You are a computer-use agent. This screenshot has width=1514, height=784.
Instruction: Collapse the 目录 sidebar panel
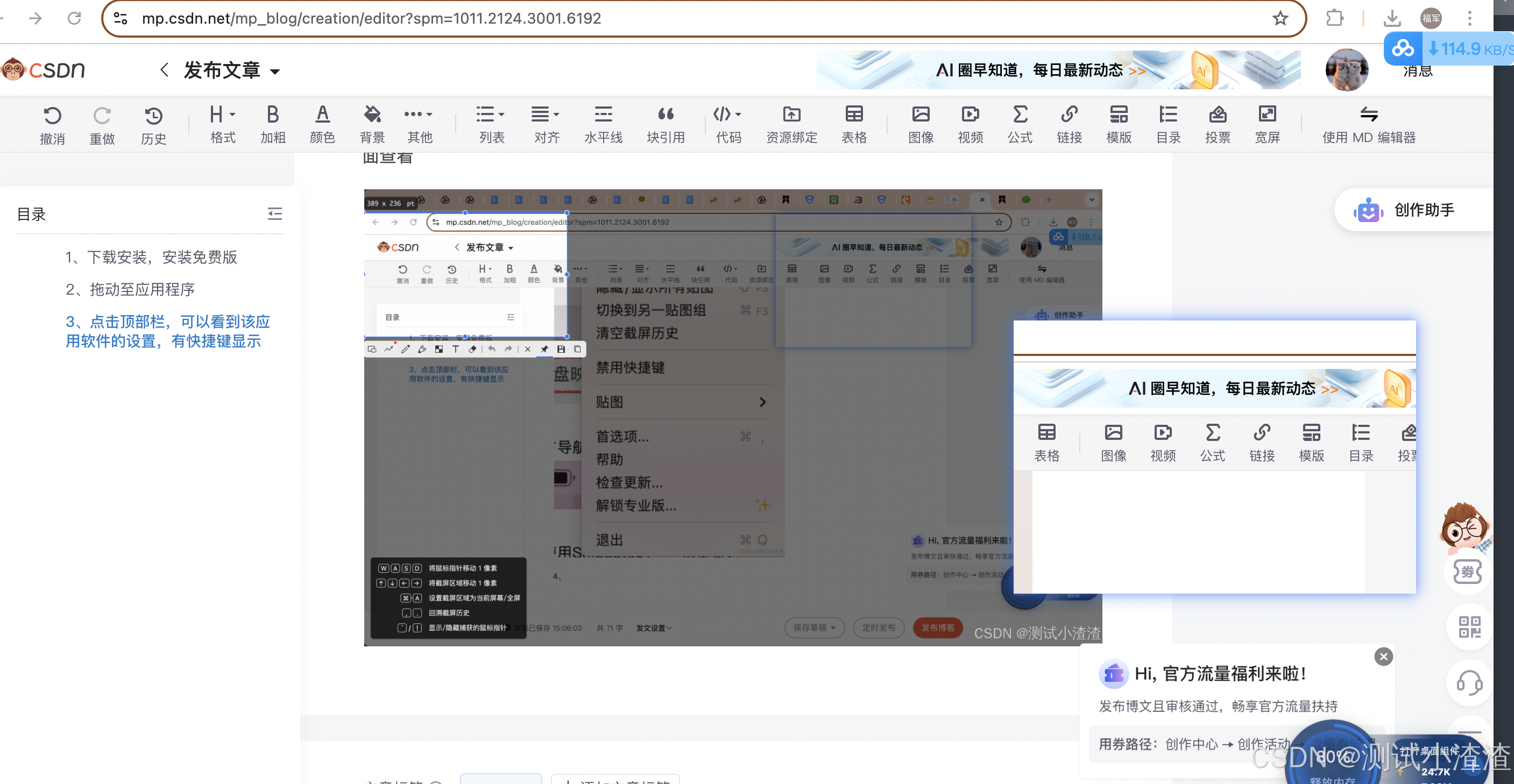click(274, 214)
